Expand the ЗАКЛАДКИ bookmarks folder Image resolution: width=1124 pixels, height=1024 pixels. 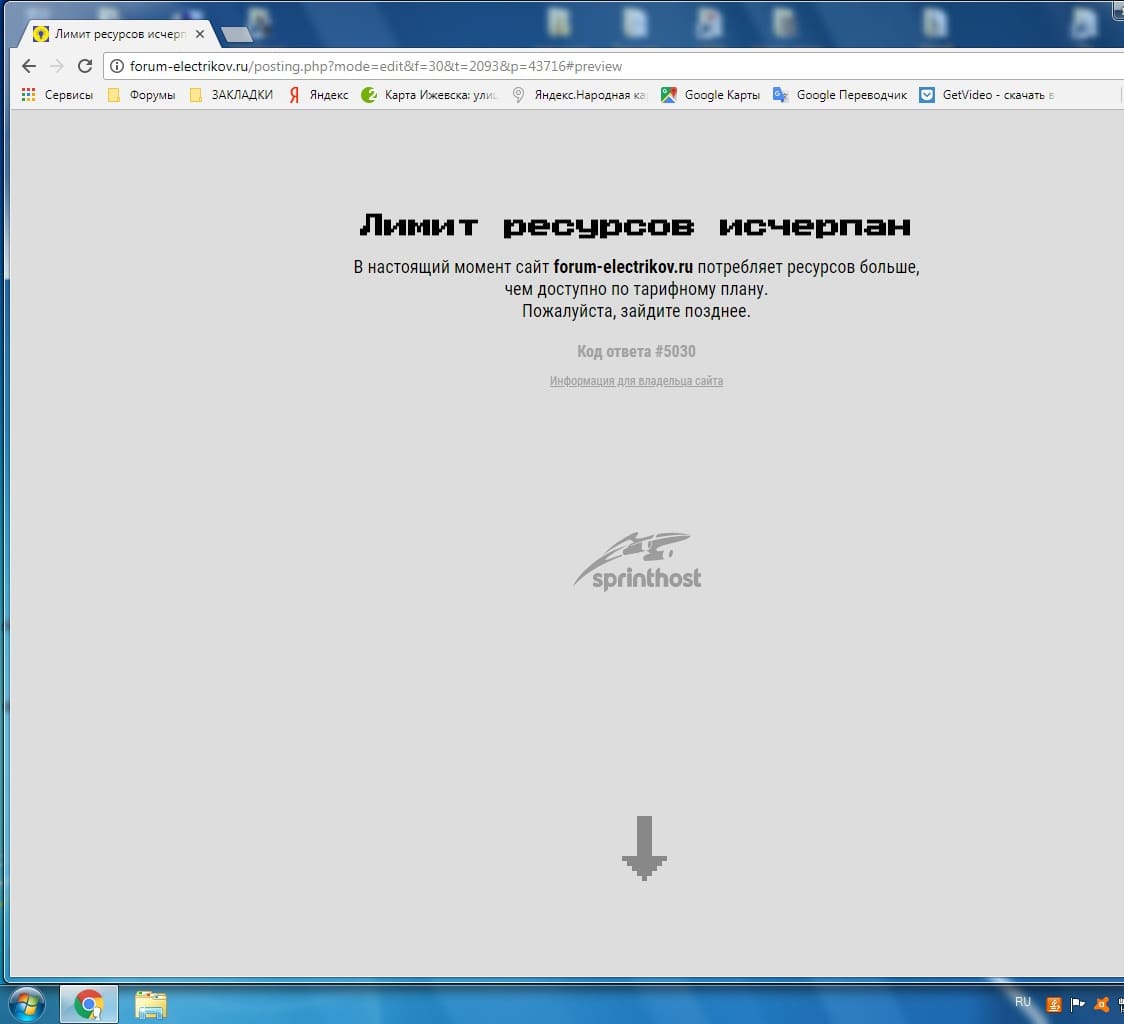coord(231,95)
